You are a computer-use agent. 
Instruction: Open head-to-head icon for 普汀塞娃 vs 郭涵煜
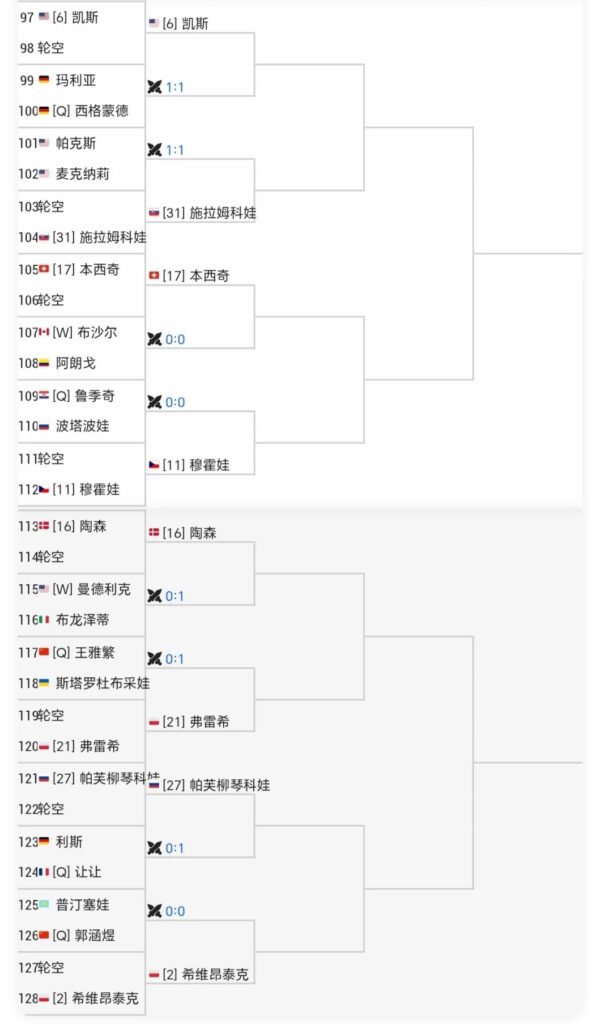click(154, 911)
